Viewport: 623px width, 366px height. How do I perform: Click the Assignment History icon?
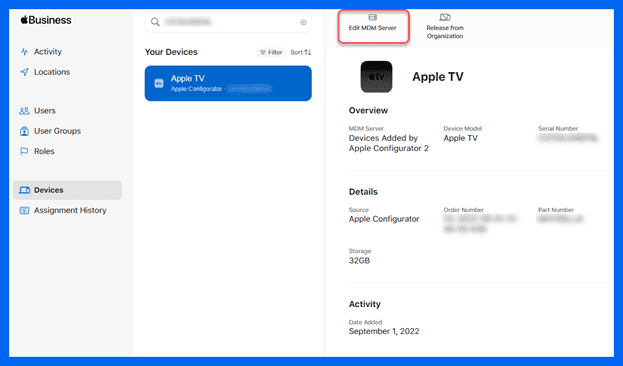point(24,210)
